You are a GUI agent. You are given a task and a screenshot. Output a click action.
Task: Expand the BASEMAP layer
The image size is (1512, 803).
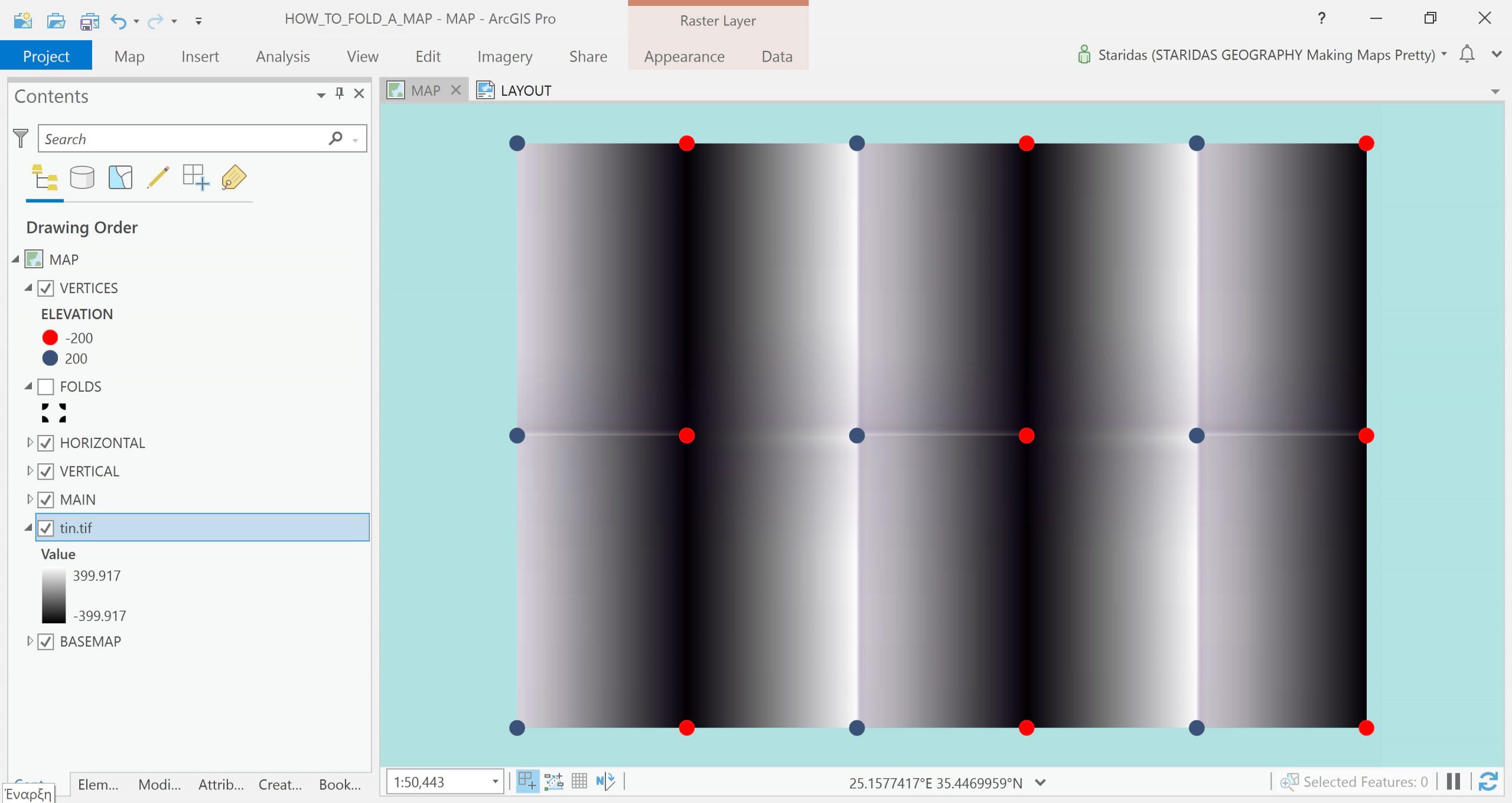(30, 641)
